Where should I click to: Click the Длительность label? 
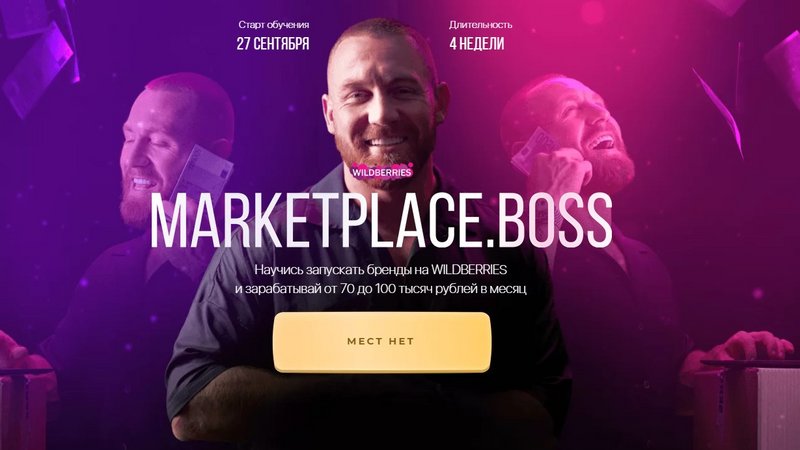[x=480, y=24]
